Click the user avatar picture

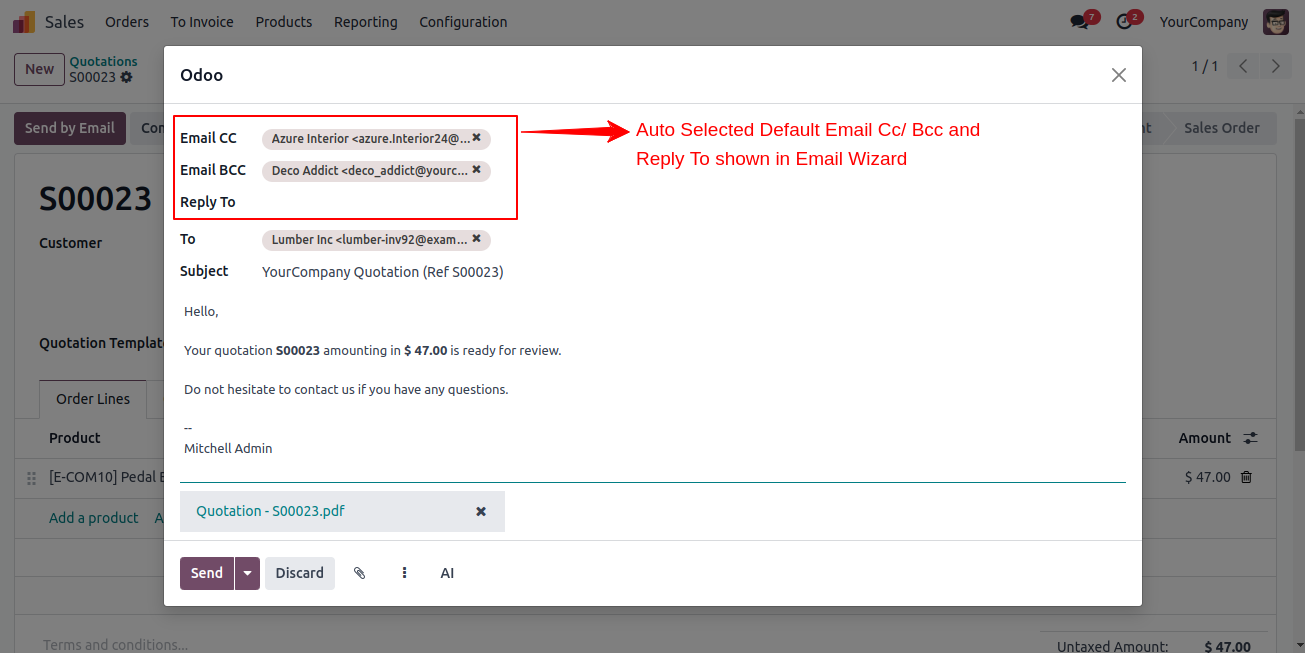(x=1276, y=21)
